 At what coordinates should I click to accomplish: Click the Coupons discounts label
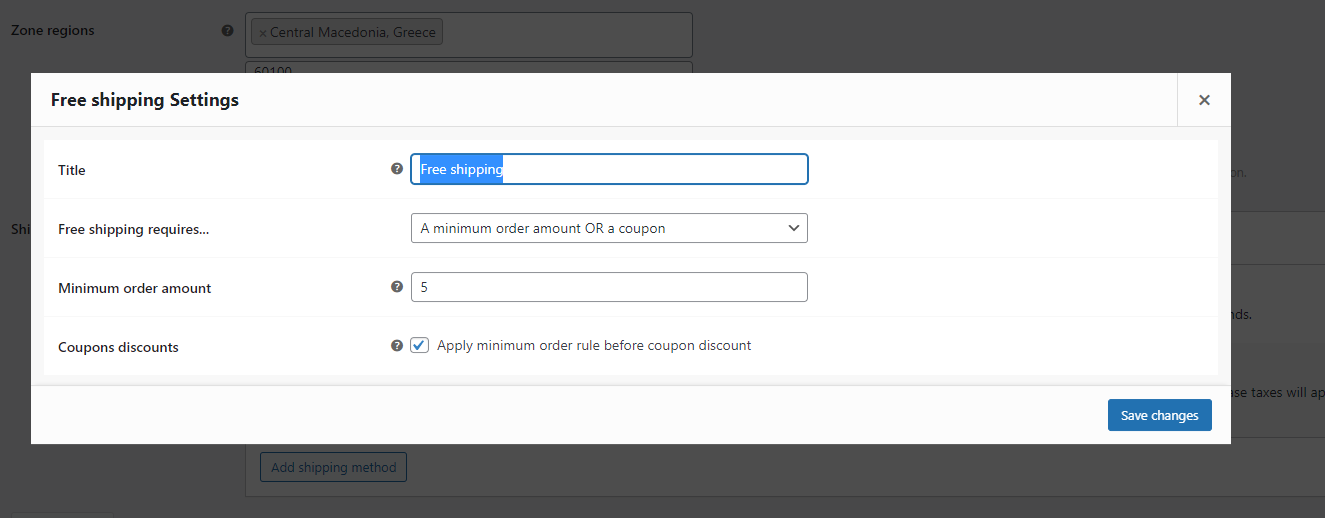click(x=118, y=347)
